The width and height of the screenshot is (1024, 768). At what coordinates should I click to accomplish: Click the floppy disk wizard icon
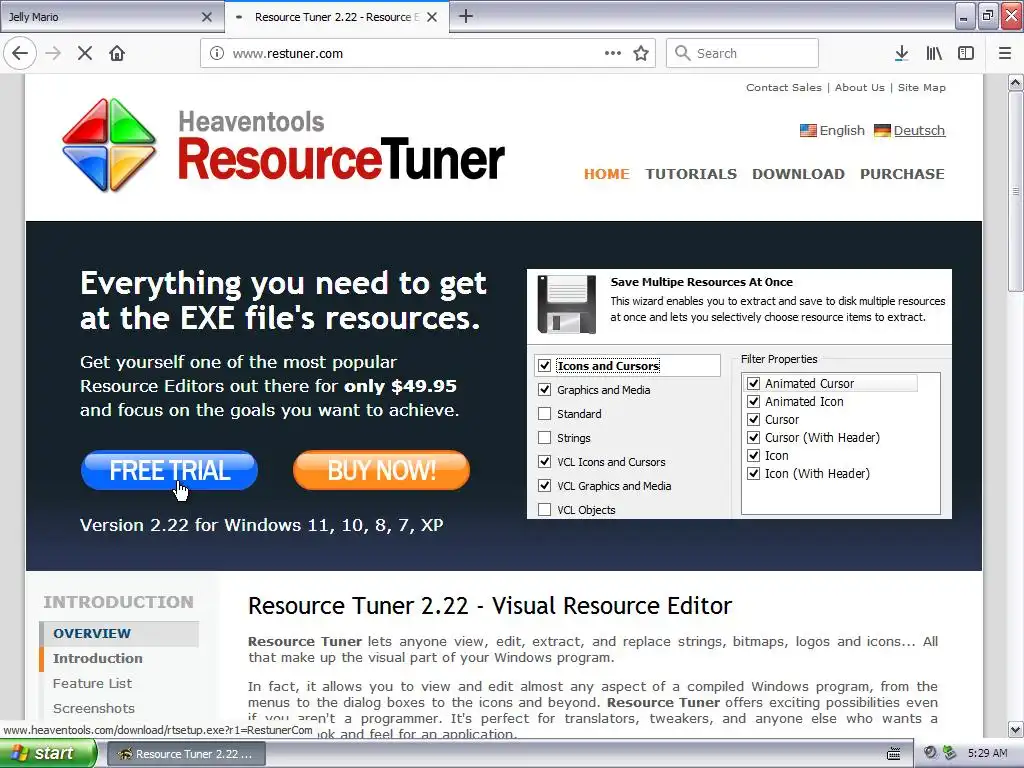pyautogui.click(x=566, y=304)
